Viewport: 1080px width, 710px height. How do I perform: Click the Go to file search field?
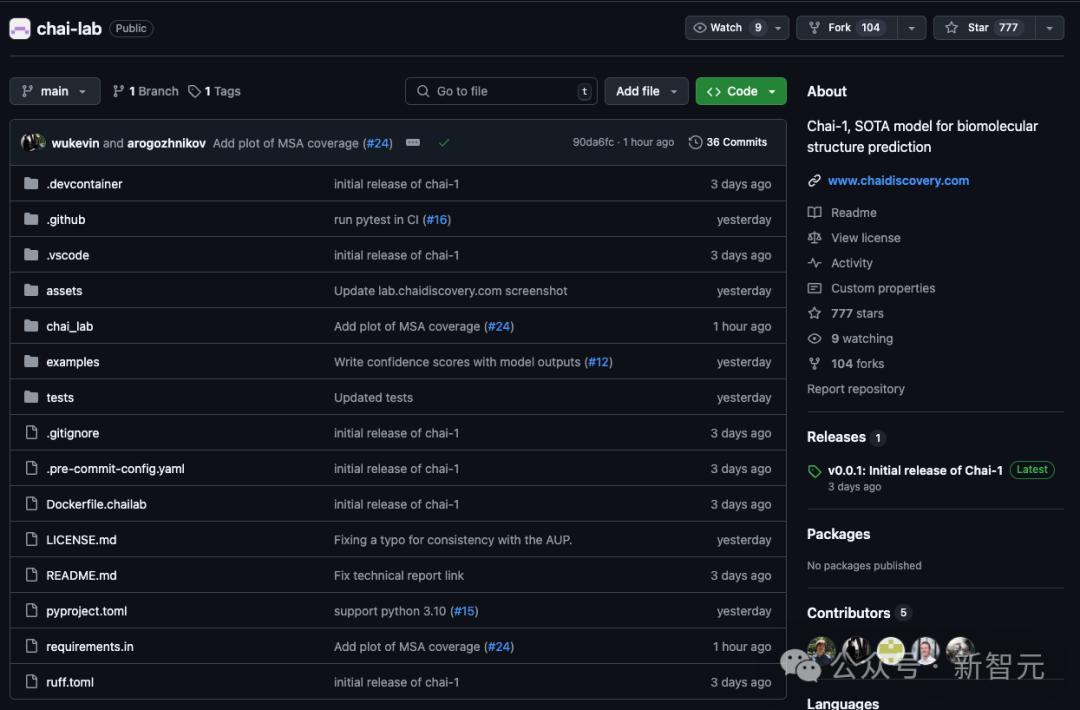[x=500, y=91]
